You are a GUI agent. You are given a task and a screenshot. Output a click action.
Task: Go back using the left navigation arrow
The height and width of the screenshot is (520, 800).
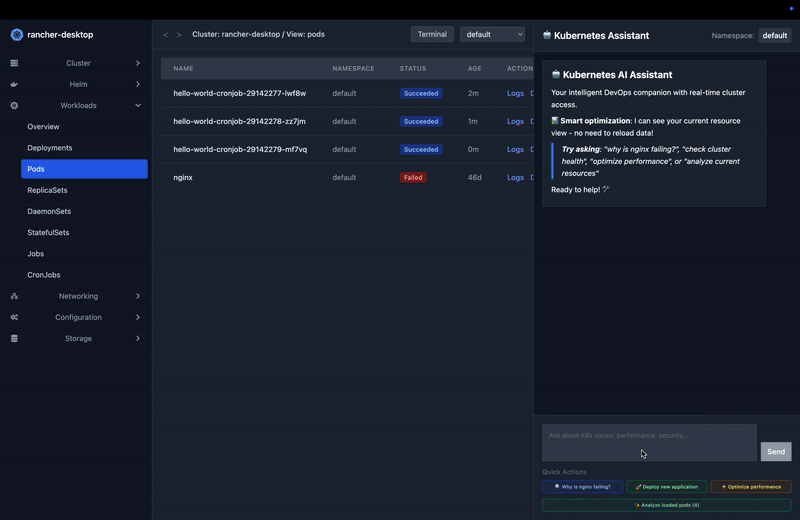click(x=165, y=35)
